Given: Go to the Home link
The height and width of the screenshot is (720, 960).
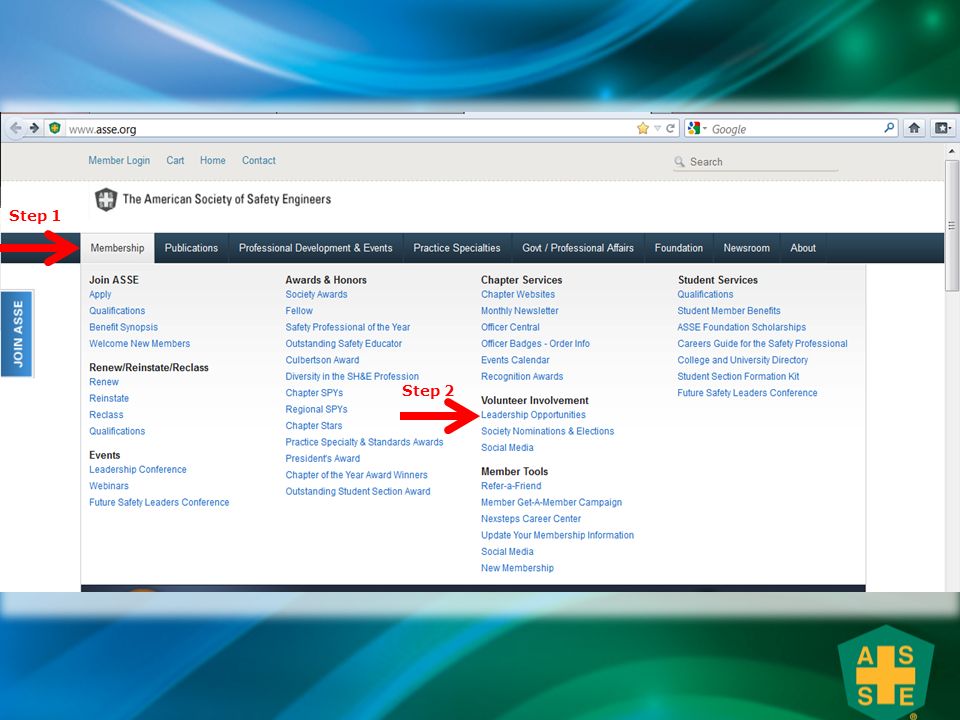Looking at the screenshot, I should click(212, 160).
